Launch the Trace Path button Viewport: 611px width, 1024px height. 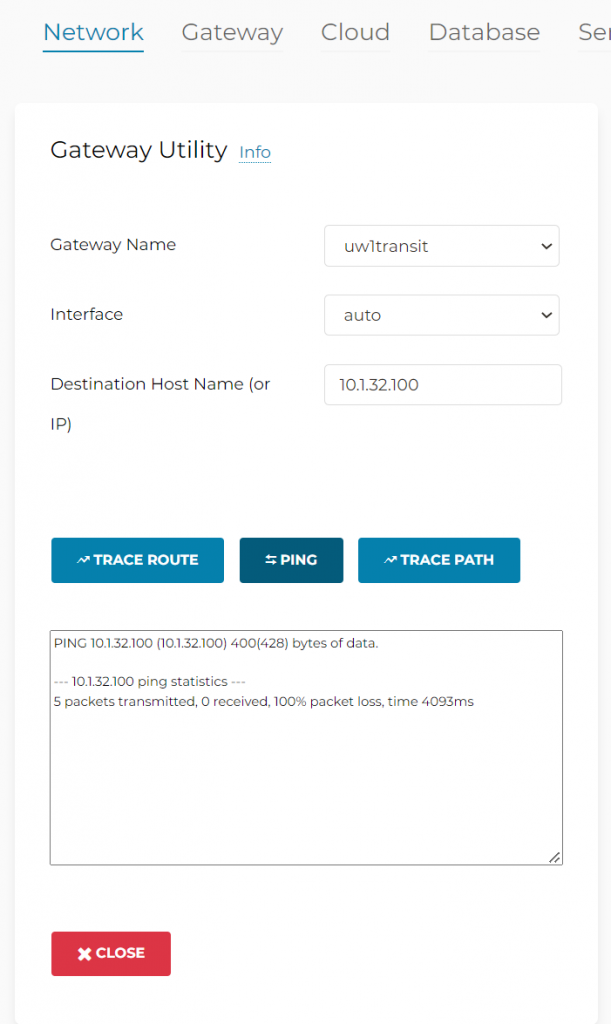click(x=439, y=560)
